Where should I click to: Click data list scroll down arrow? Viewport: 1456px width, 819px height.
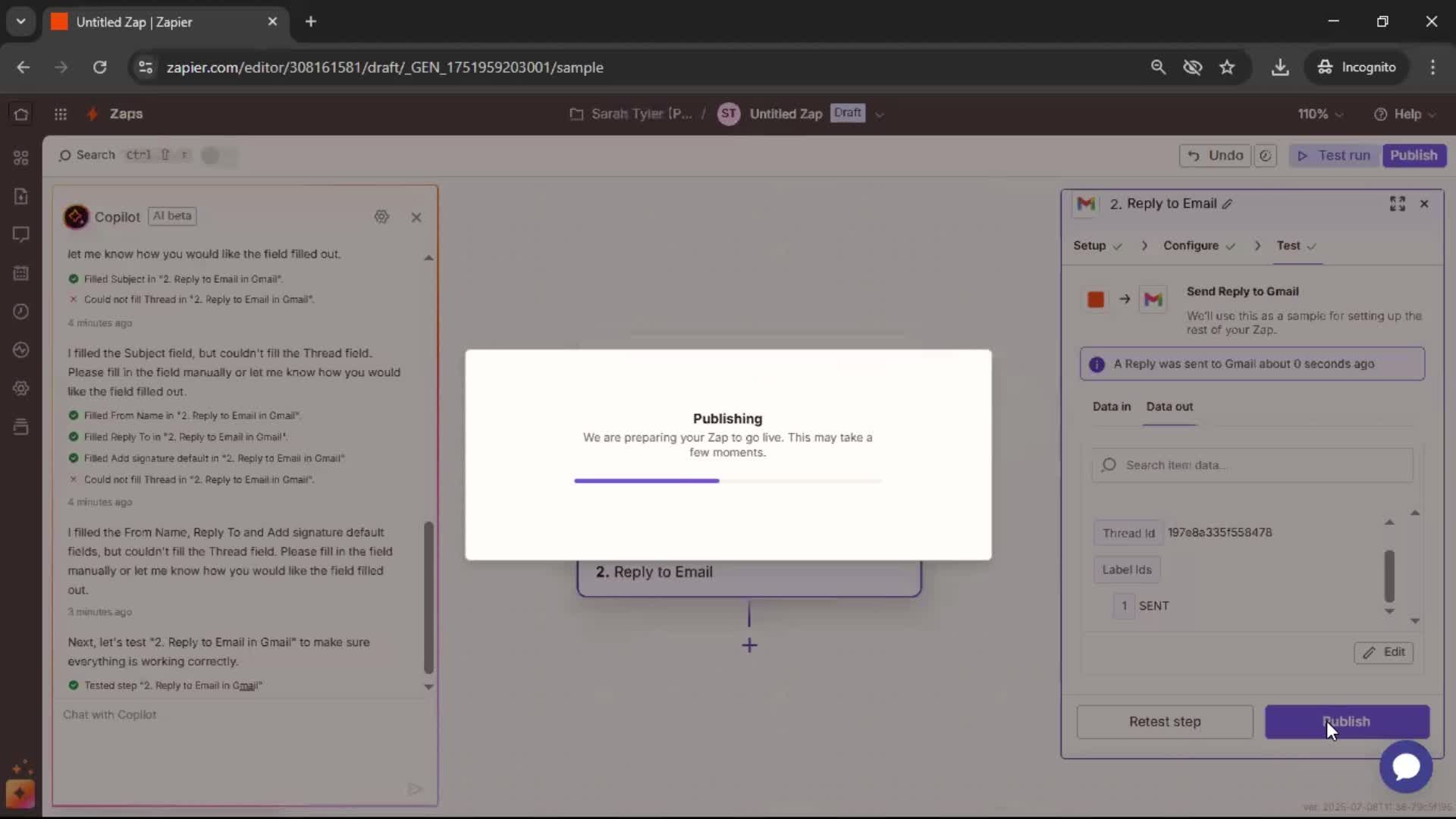point(1389,611)
